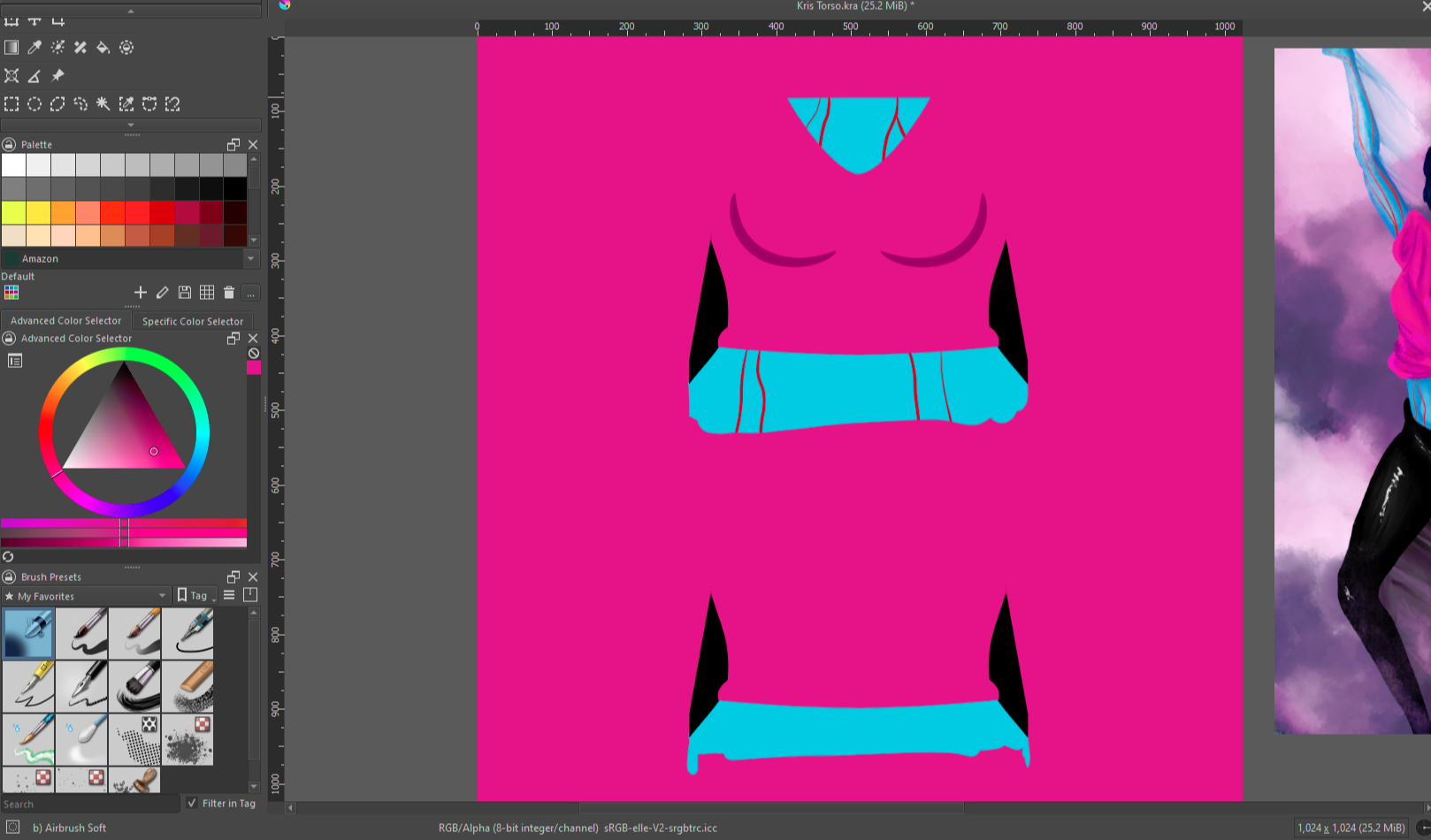The image size is (1431, 840).
Task: Click the '...' palette options button
Action: [251, 293]
